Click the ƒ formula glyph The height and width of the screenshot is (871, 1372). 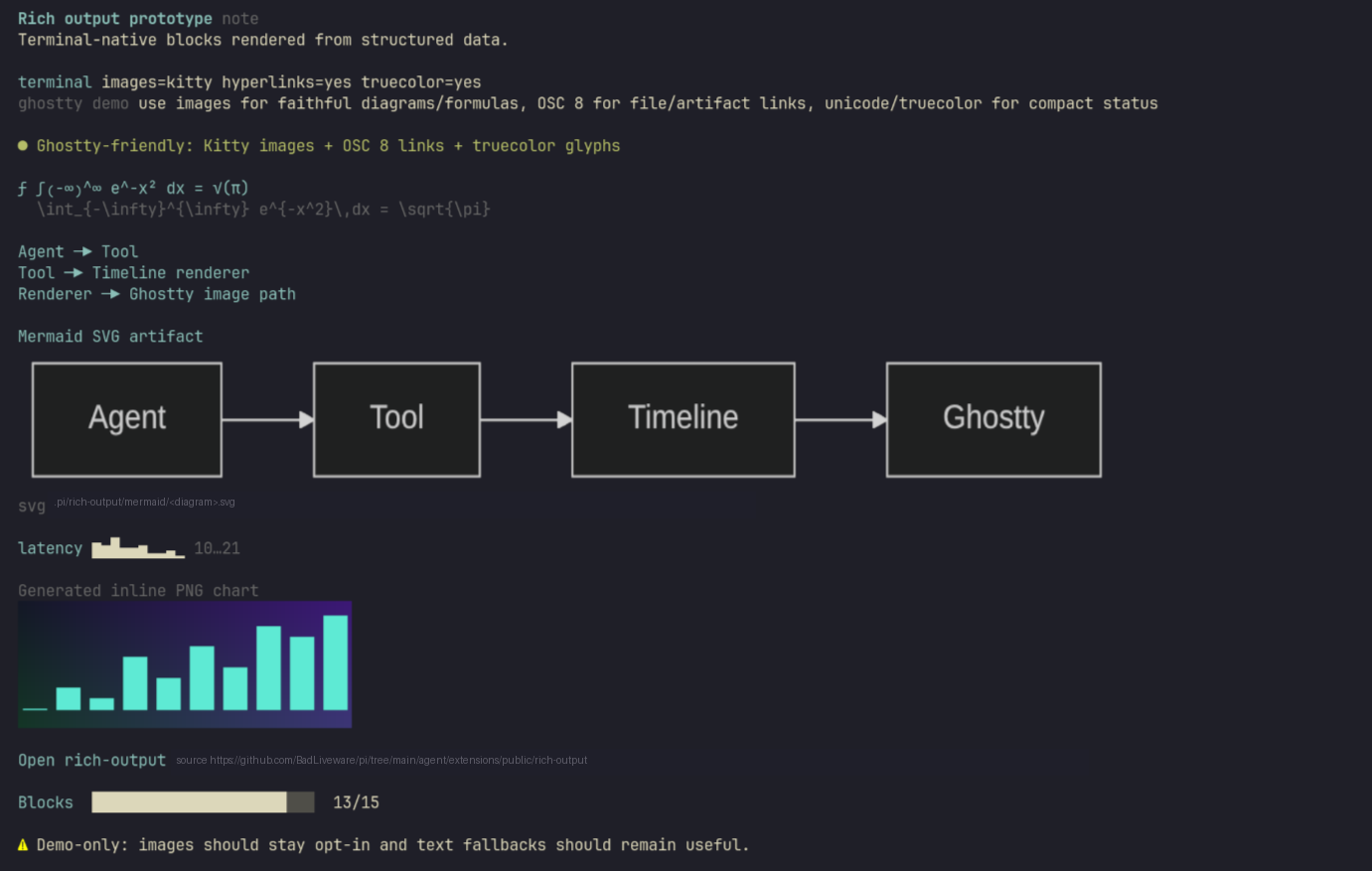pyautogui.click(x=23, y=189)
